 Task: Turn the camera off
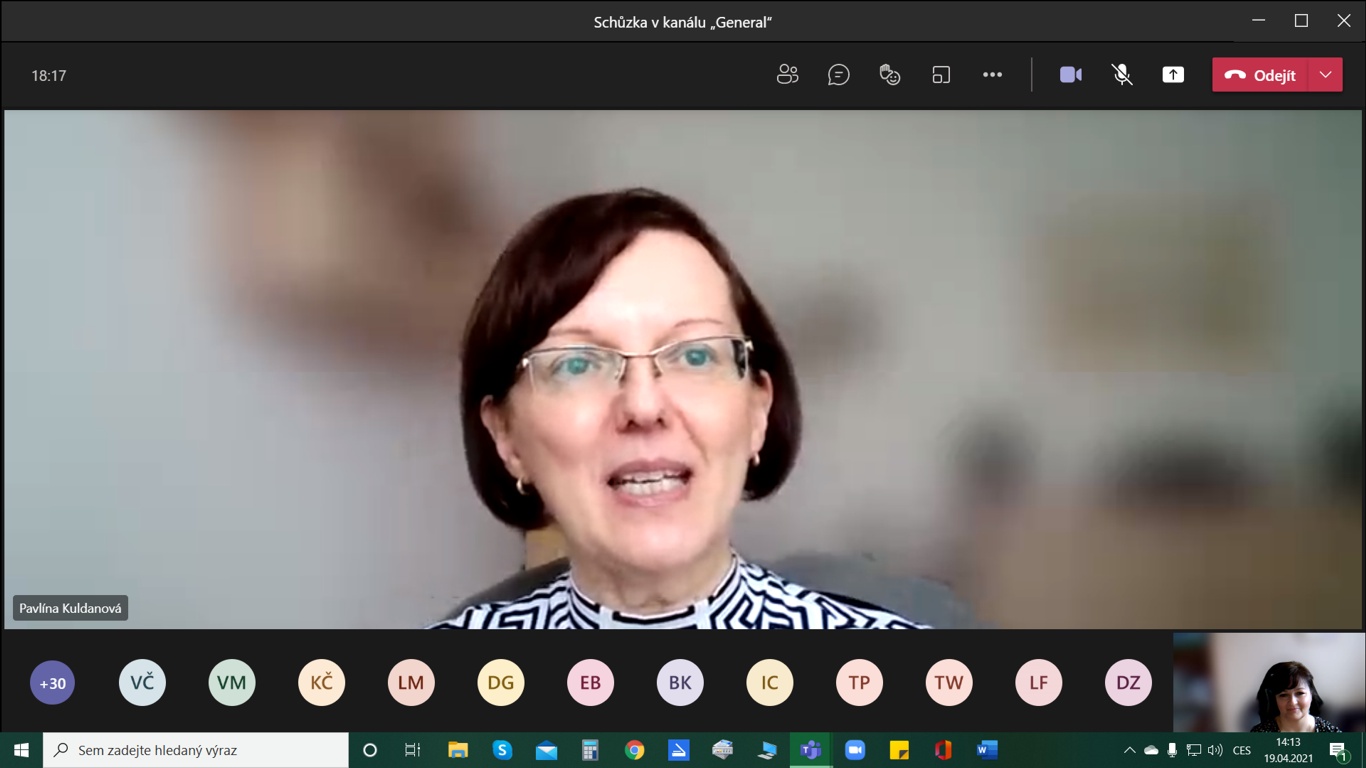coord(1070,75)
